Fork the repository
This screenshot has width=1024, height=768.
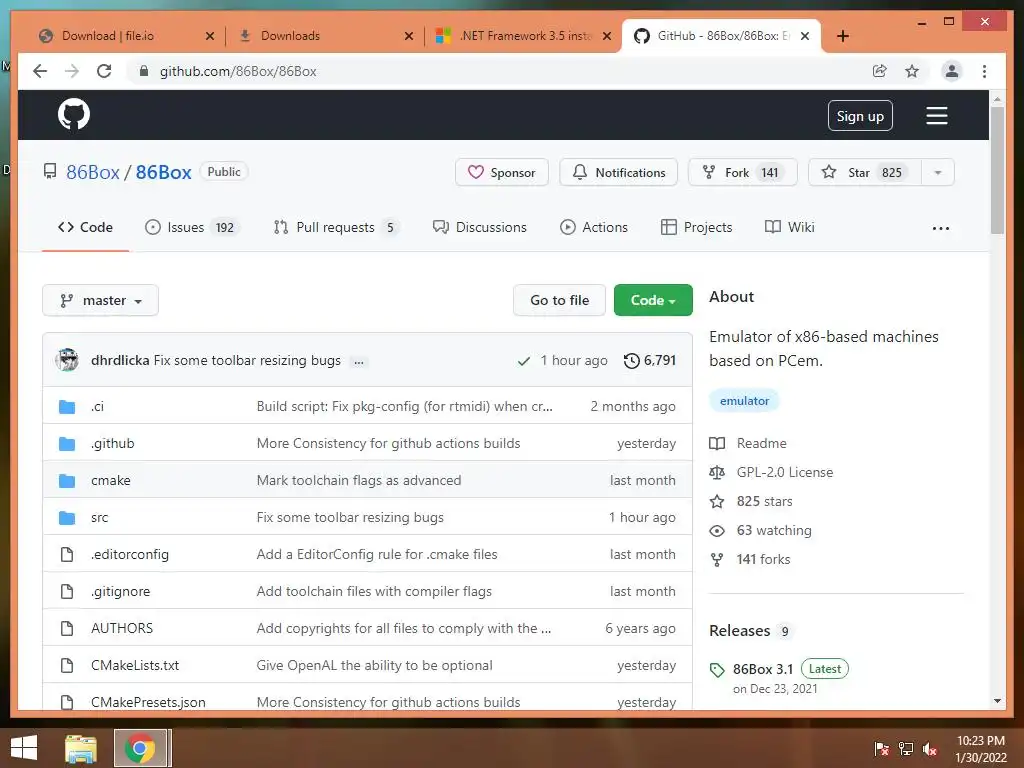tap(743, 173)
